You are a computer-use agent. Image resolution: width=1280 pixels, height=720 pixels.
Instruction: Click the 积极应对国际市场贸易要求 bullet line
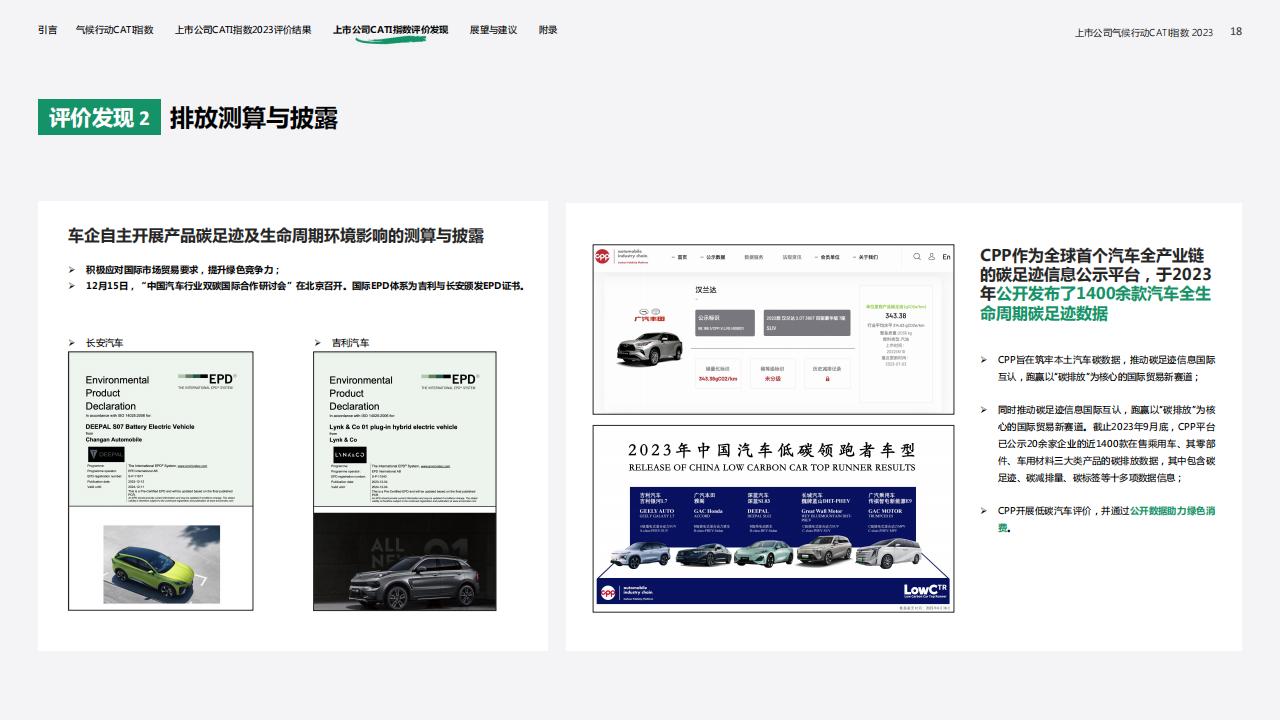pyautogui.click(x=182, y=270)
